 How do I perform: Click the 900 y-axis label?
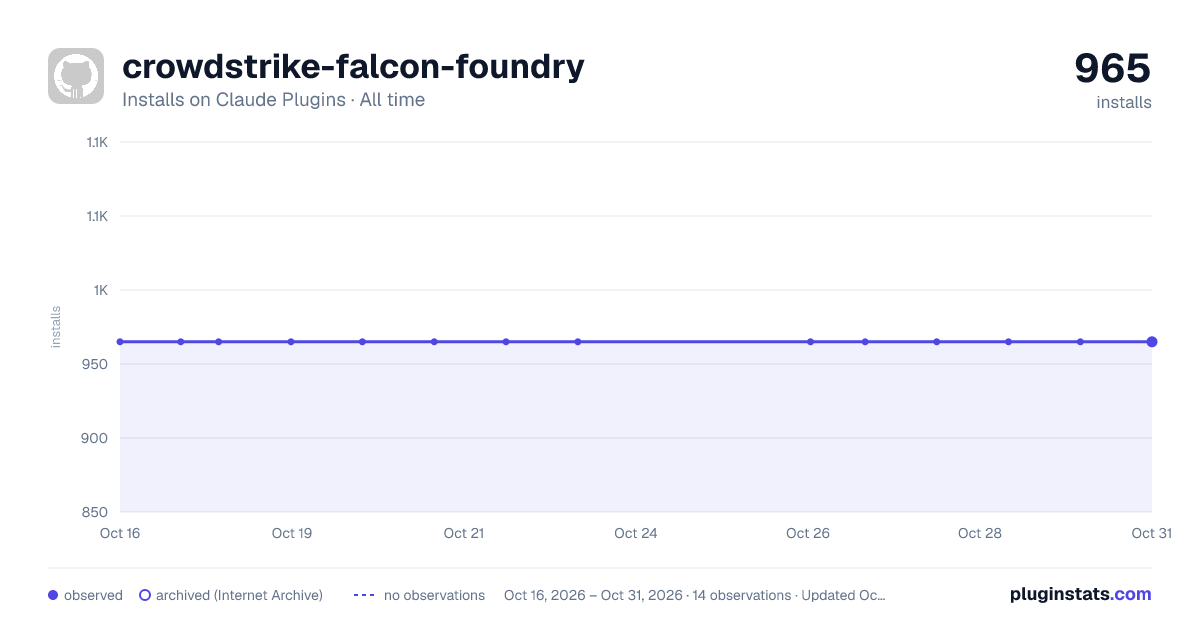pos(96,438)
